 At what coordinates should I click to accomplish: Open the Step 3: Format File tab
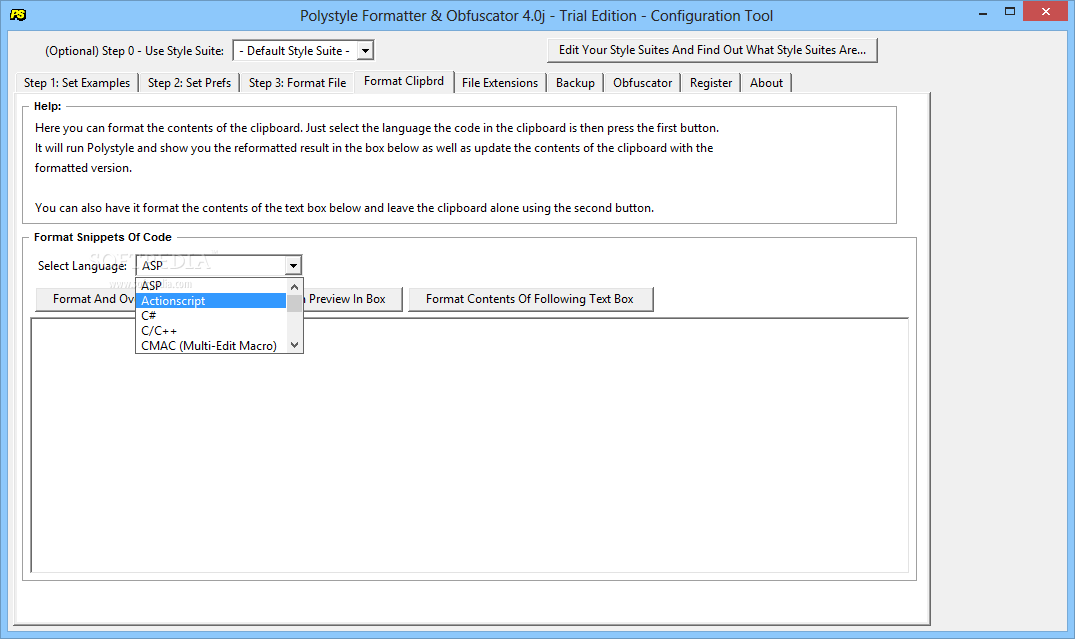[297, 83]
